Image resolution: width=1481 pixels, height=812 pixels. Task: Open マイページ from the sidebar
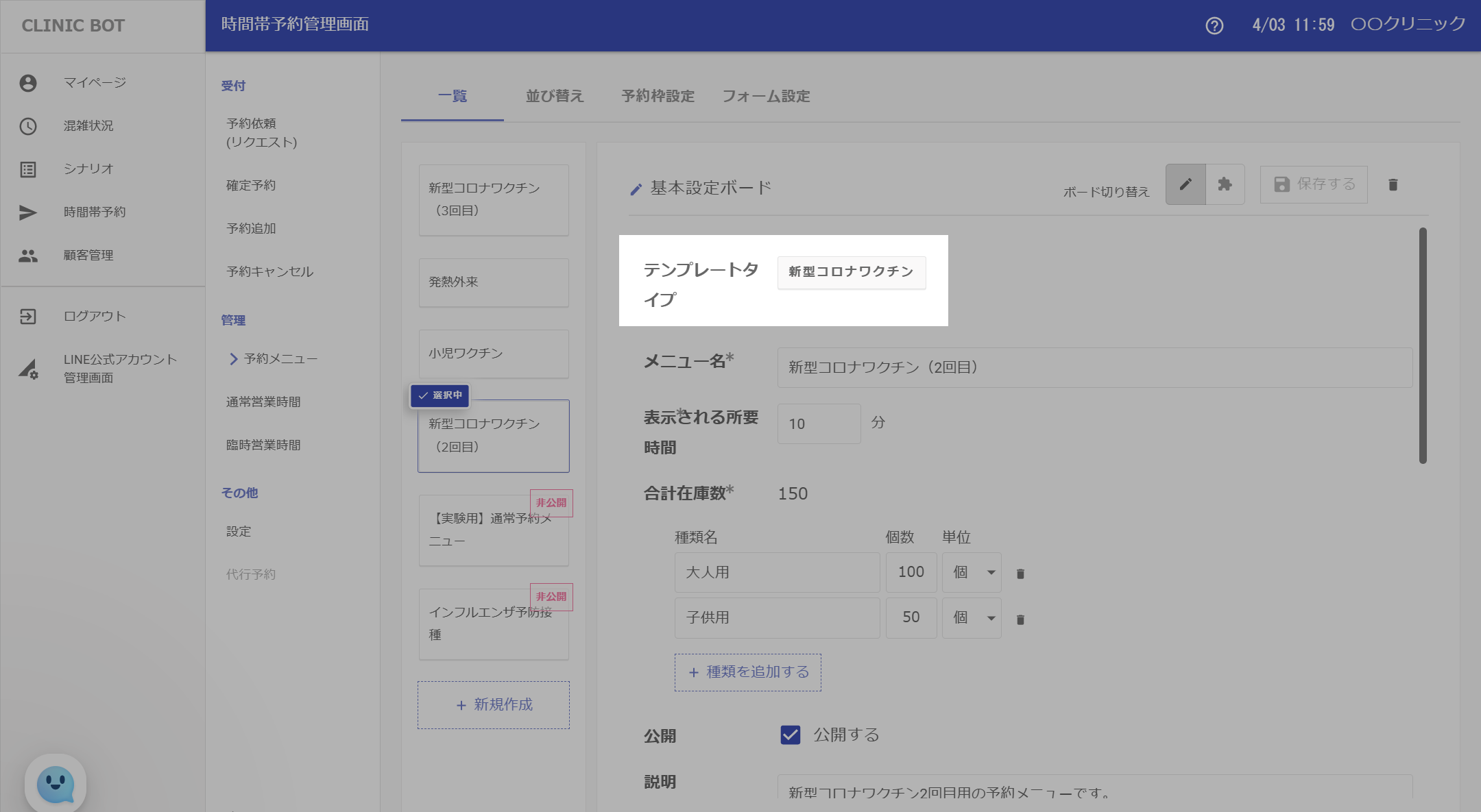[95, 83]
